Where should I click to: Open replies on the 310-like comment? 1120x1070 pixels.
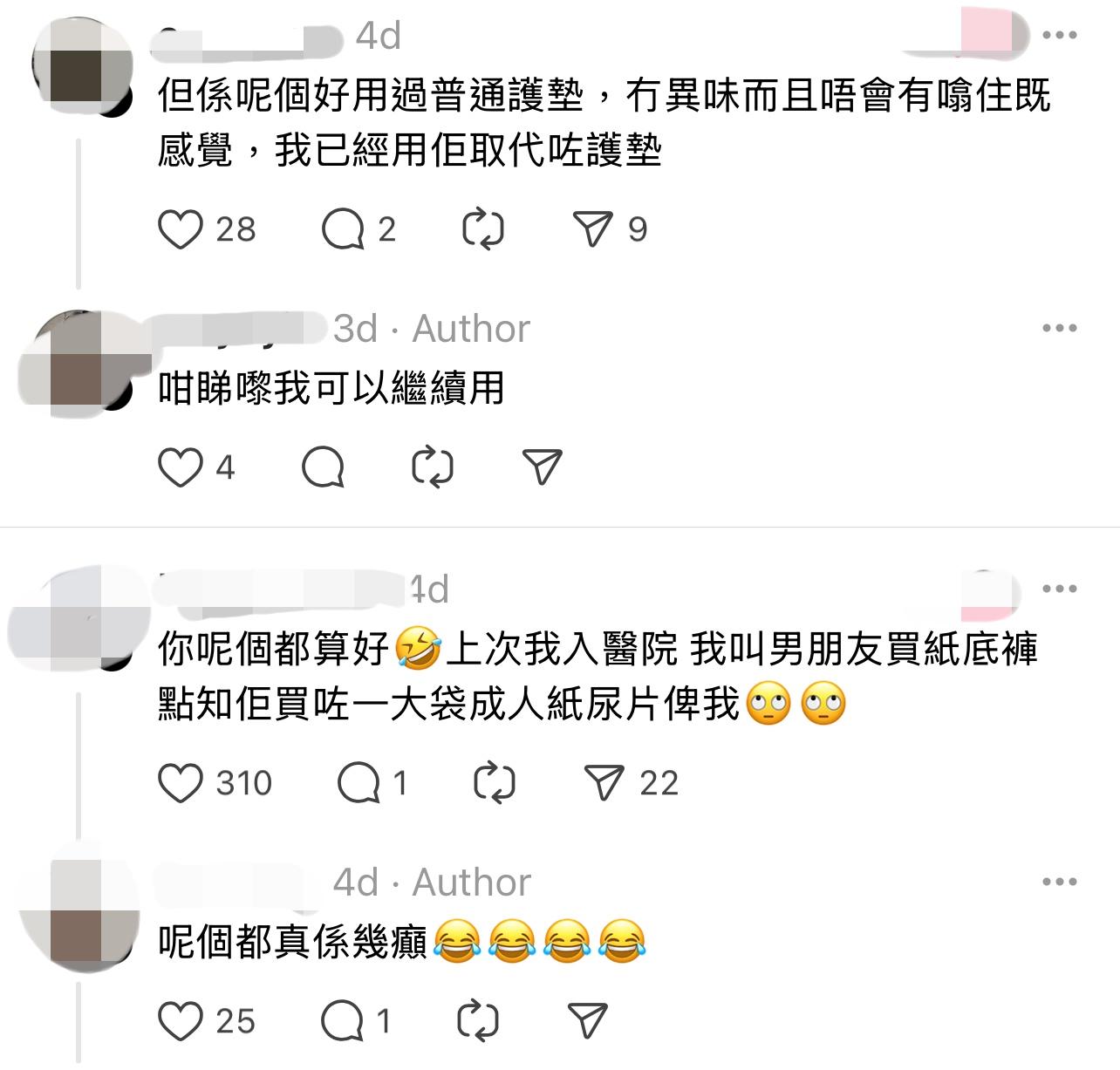359,783
